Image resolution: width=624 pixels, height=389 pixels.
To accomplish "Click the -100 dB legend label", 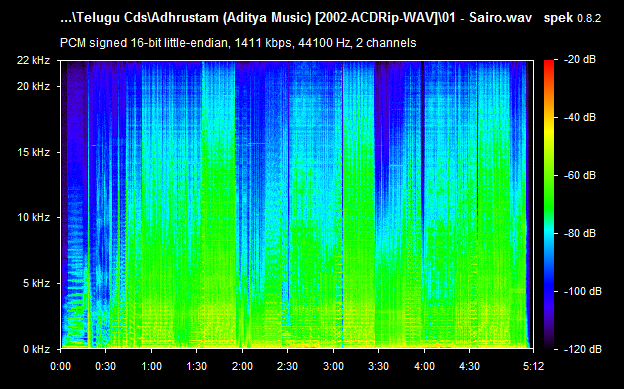I will (583, 291).
